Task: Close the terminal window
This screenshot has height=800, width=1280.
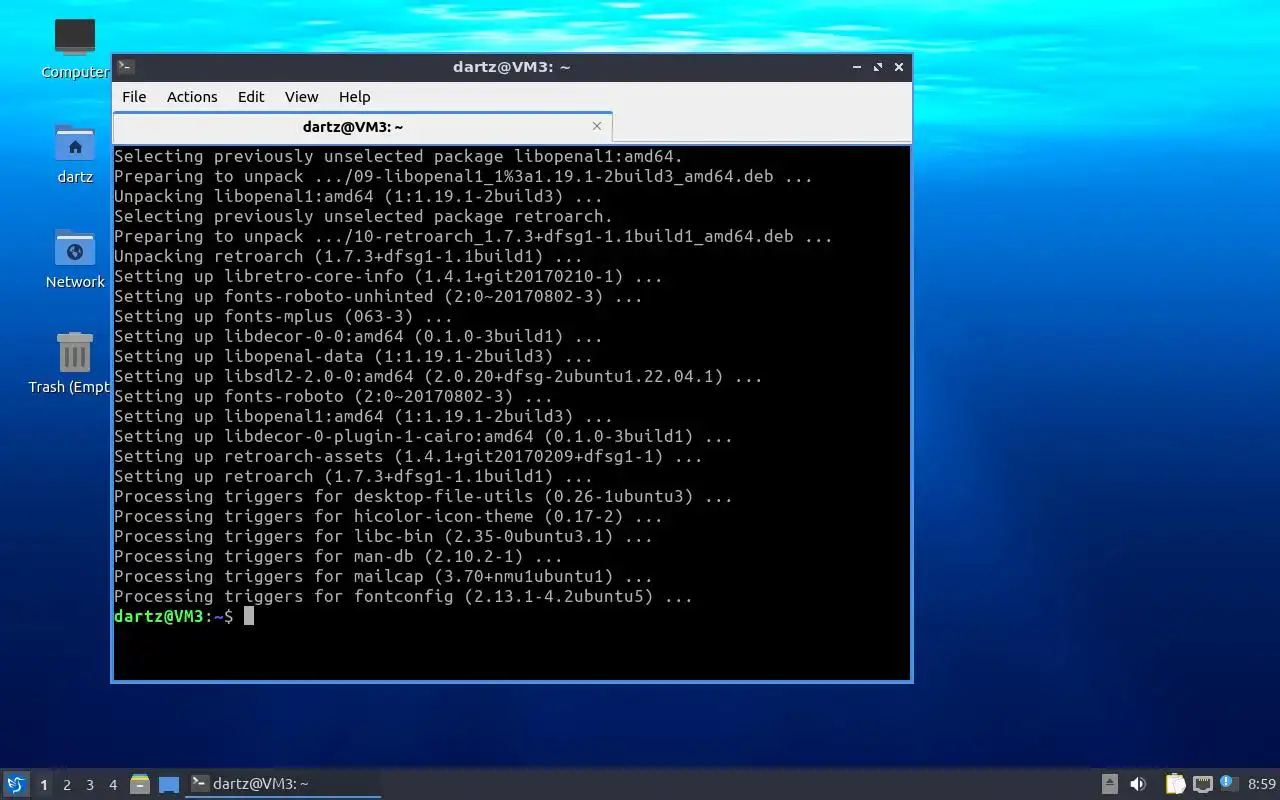Action: 899,67
